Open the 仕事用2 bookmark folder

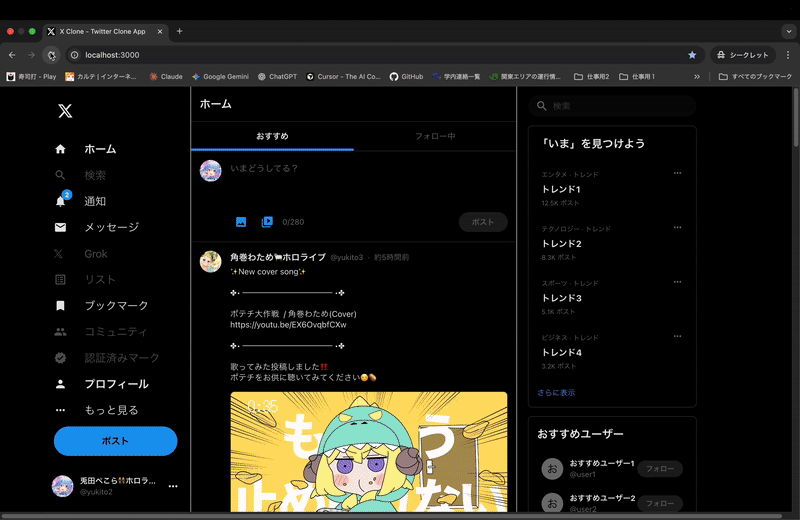pyautogui.click(x=592, y=77)
